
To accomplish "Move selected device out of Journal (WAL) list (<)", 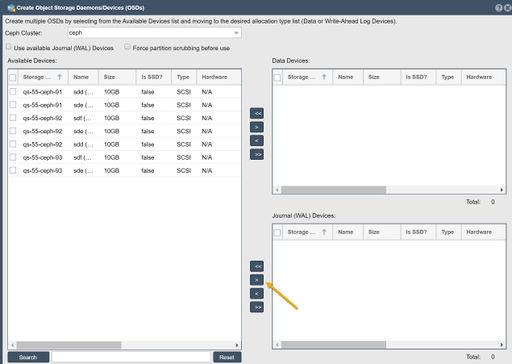I will coord(257,294).
